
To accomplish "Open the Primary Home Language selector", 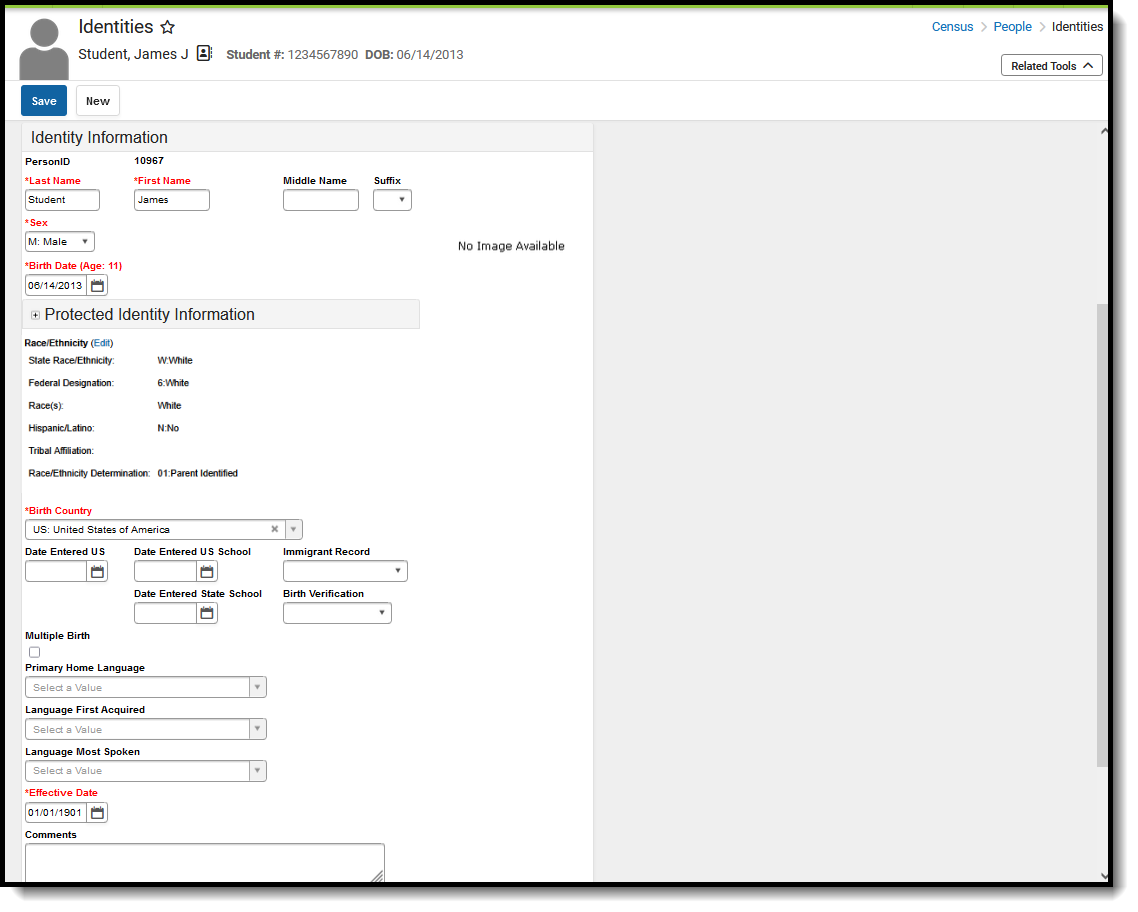I will coord(257,687).
